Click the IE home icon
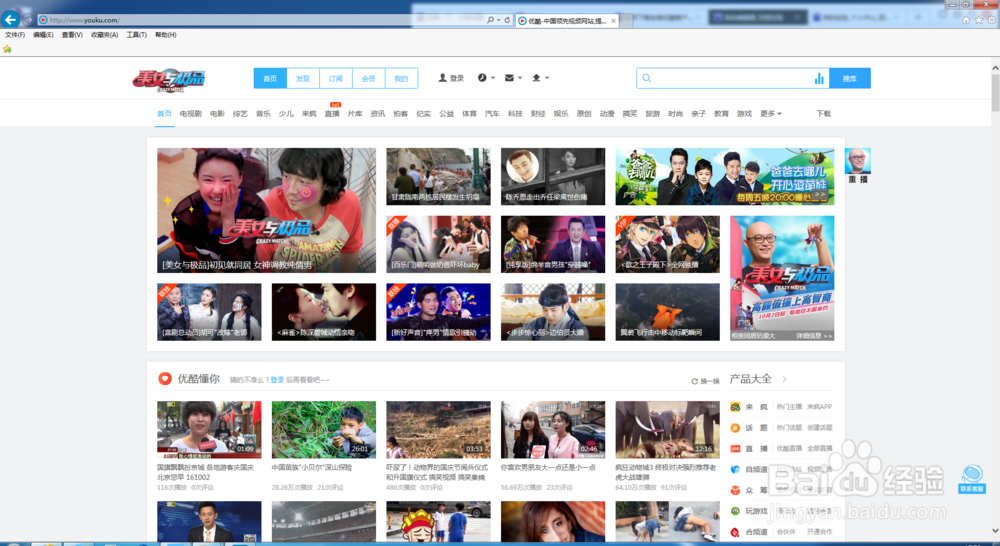Viewport: 1000px width, 546px height. (966, 20)
